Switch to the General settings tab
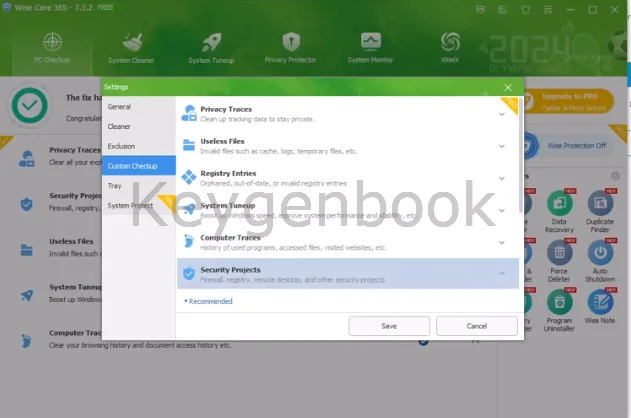 [x=119, y=106]
